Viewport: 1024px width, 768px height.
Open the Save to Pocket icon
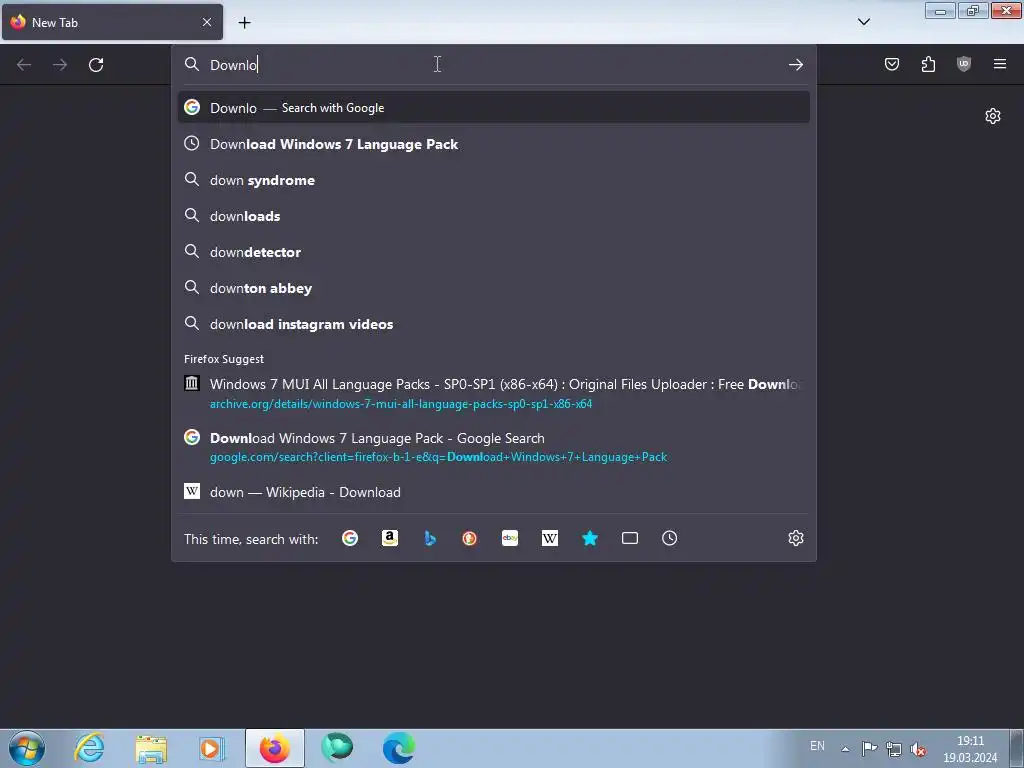point(892,64)
